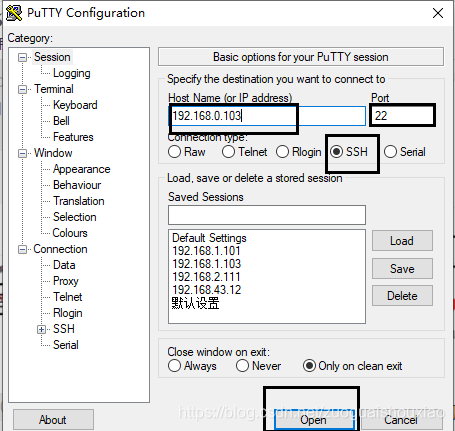Open the Proxy category
This screenshot has width=455, height=431.
pos(66,281)
